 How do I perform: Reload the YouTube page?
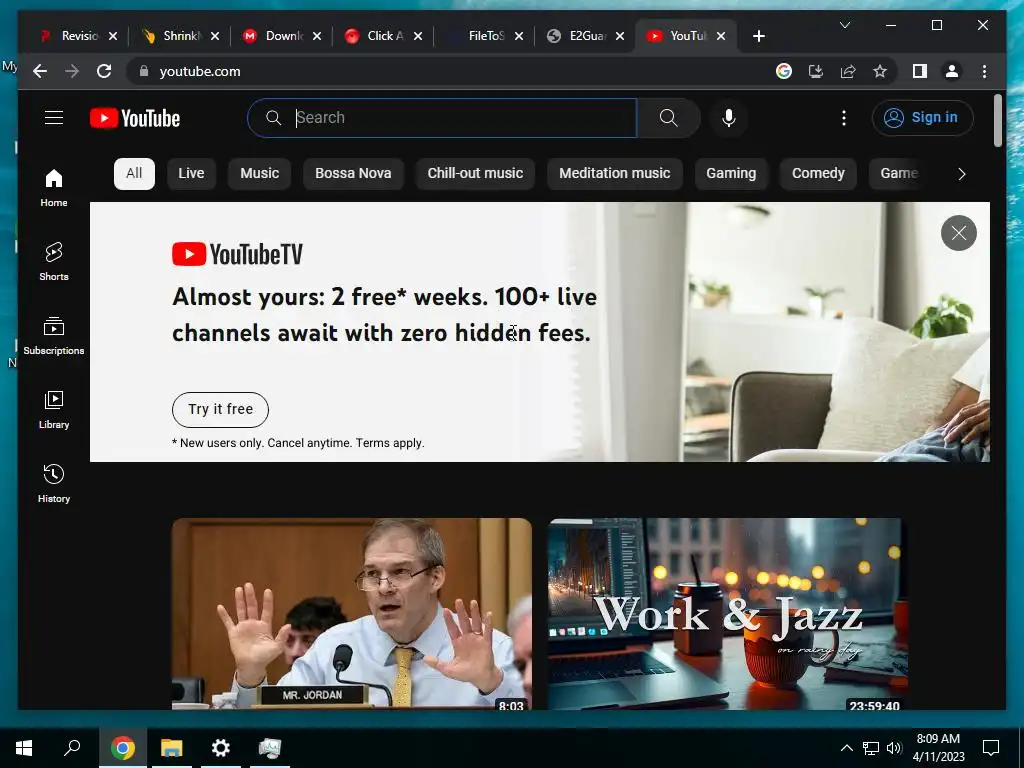click(104, 71)
